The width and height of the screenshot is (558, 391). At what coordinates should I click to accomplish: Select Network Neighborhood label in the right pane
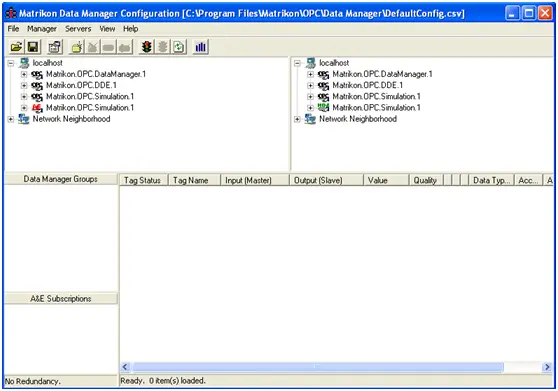pos(358,119)
